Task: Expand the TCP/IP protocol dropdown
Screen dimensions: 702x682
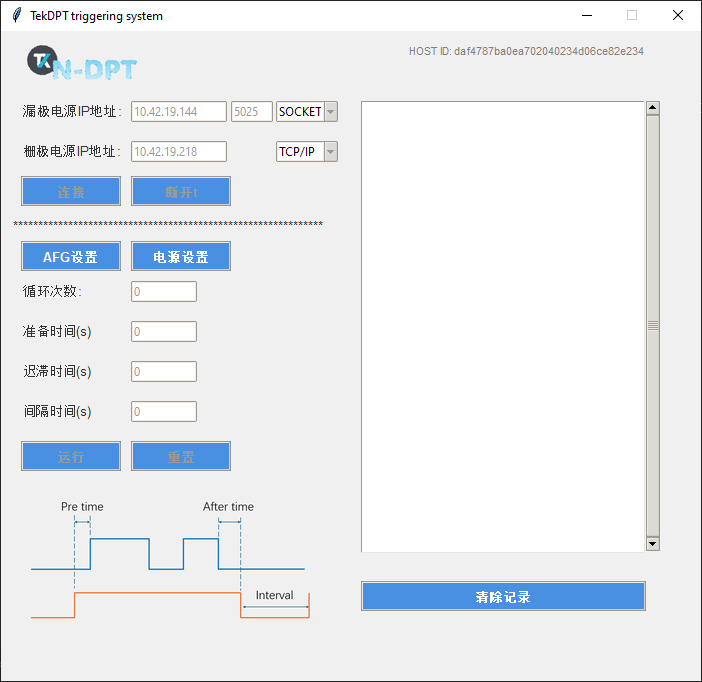Action: point(307,151)
